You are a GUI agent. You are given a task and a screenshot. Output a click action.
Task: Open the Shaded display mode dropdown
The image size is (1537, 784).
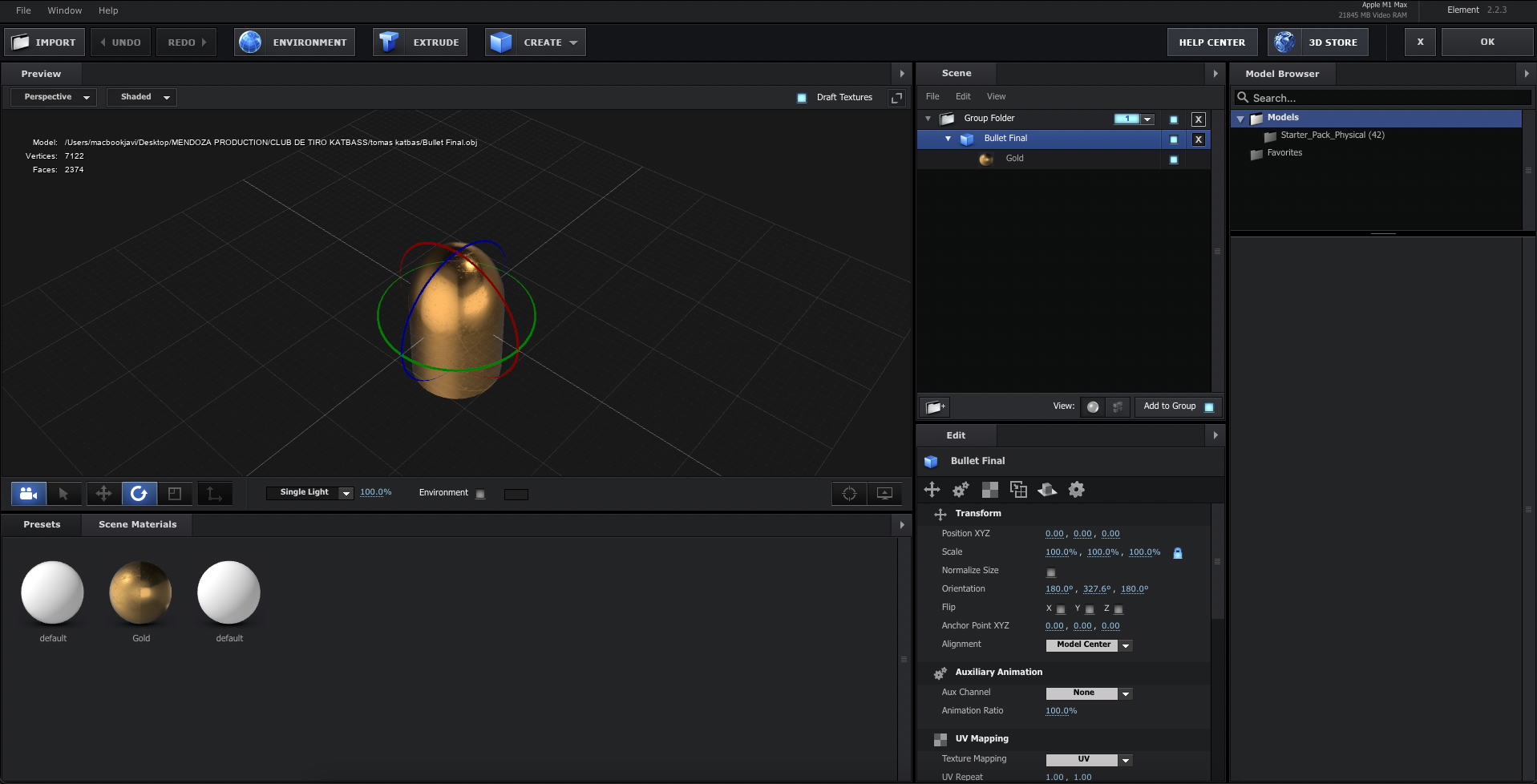coord(143,97)
